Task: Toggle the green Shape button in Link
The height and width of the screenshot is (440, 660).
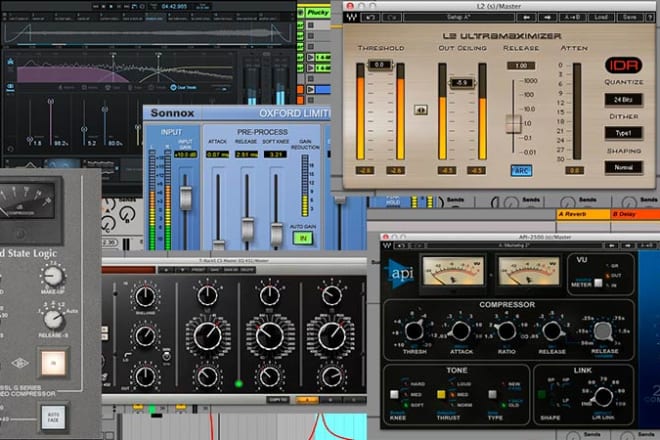Action: coord(542,394)
